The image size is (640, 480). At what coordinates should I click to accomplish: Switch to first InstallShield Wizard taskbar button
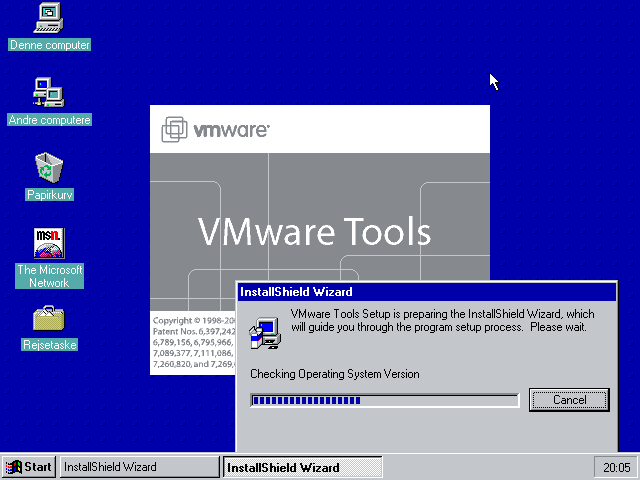[139, 467]
